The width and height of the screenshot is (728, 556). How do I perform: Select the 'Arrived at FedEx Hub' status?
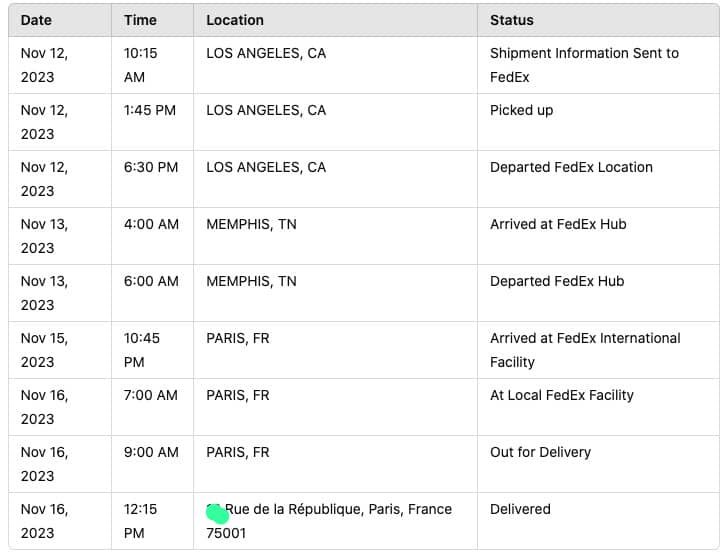click(558, 224)
